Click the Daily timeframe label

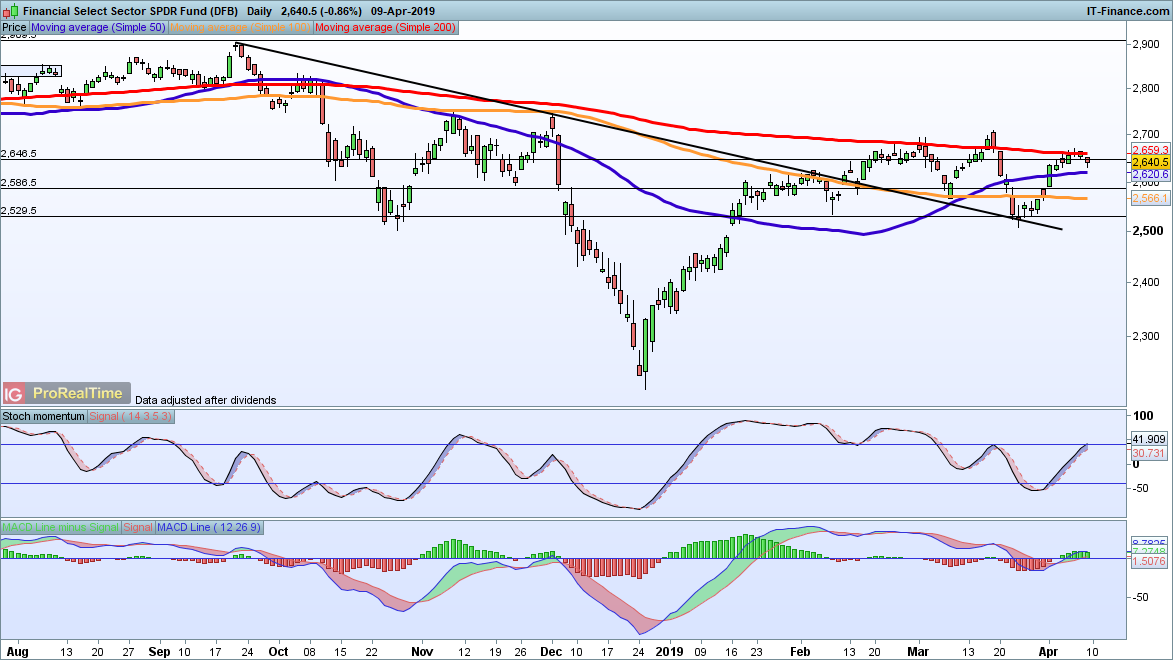[x=260, y=11]
